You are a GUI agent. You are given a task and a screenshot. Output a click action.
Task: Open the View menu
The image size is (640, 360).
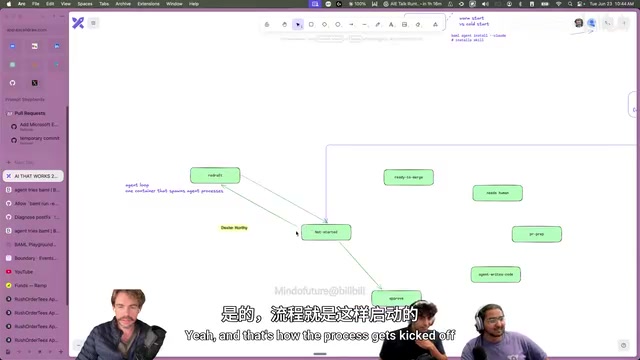(x=66, y=4)
